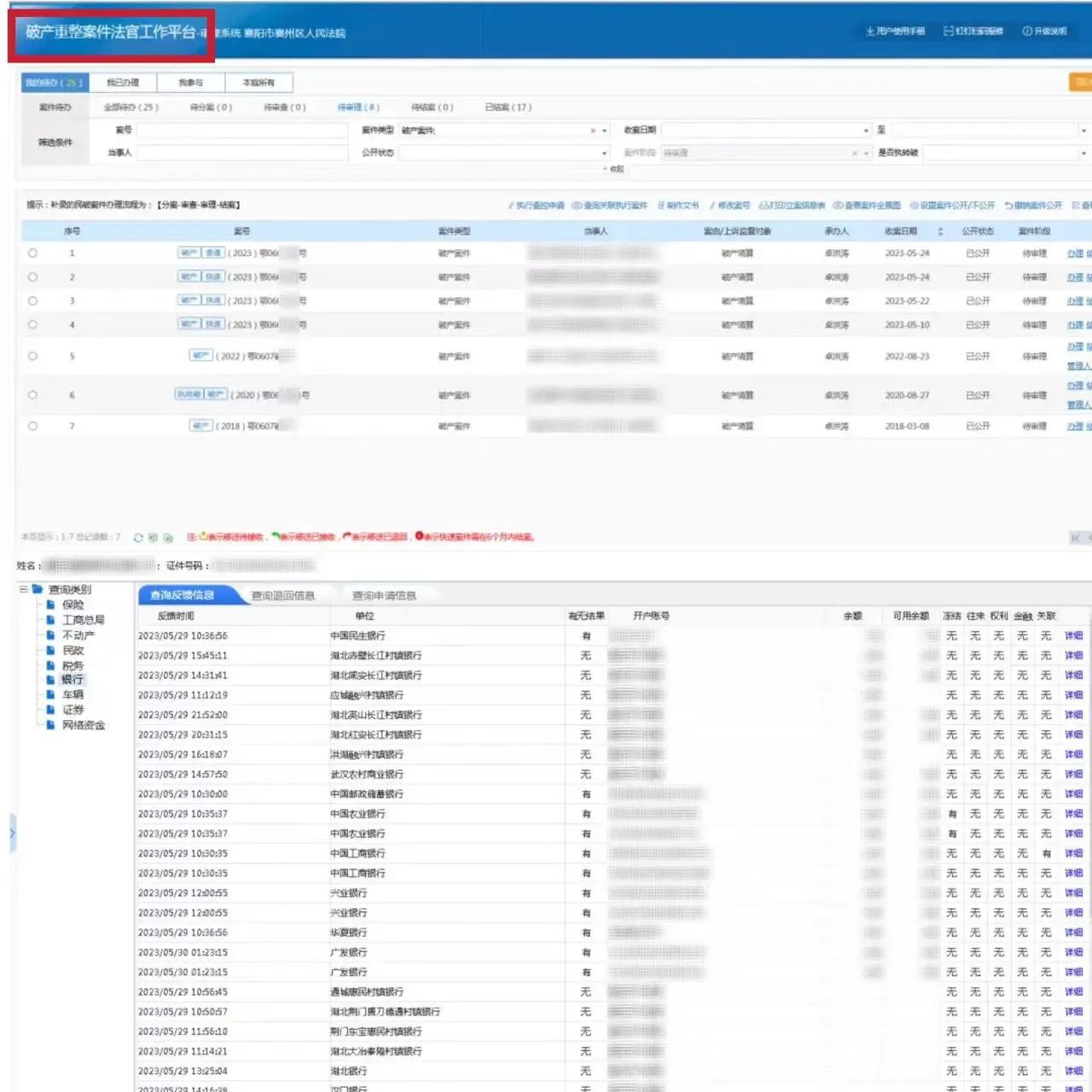
Task: Select the radio button for case row 4
Action: pos(32,325)
